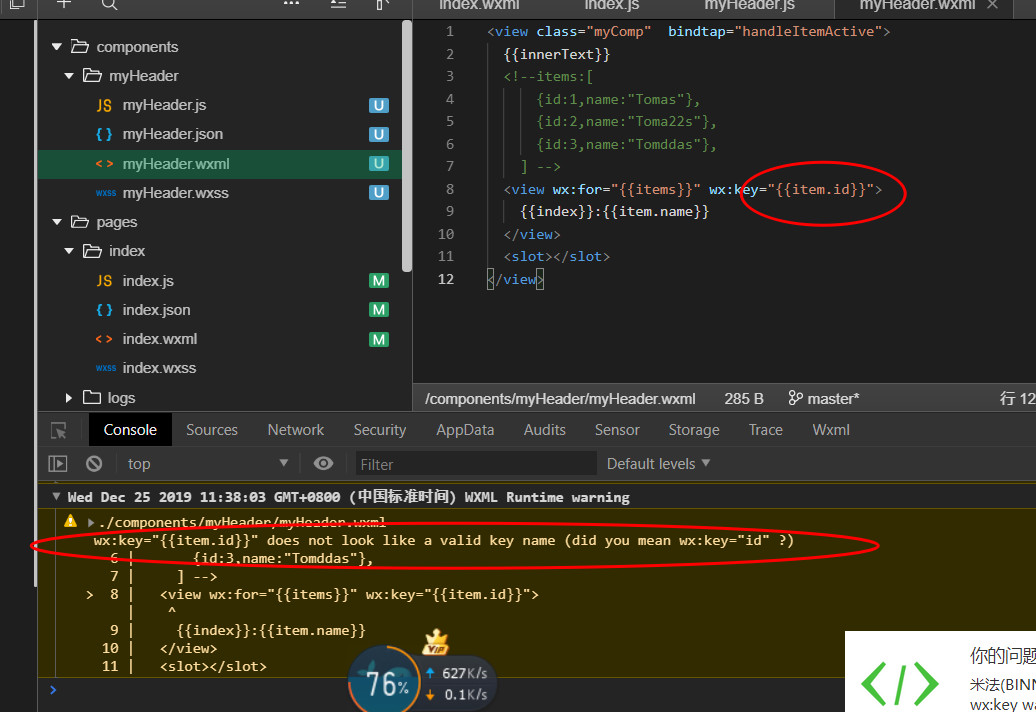Click the myHeader.js JS file icon
This screenshot has height=712, width=1036.
104,106
